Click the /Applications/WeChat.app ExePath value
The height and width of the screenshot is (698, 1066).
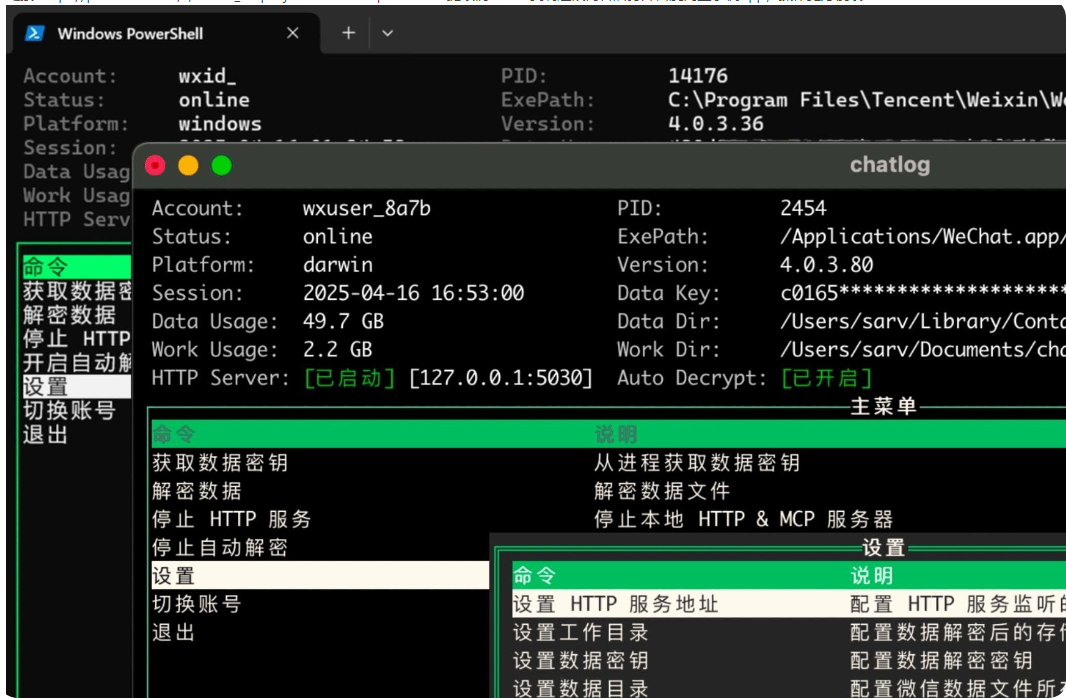coord(923,237)
